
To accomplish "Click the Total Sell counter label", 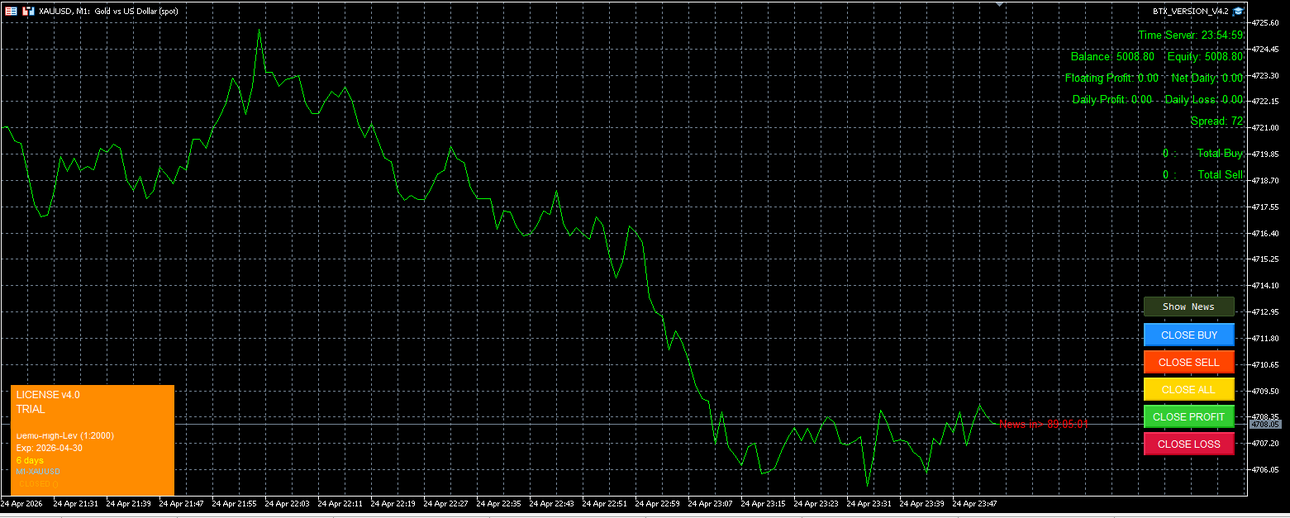I will (x=1221, y=175).
